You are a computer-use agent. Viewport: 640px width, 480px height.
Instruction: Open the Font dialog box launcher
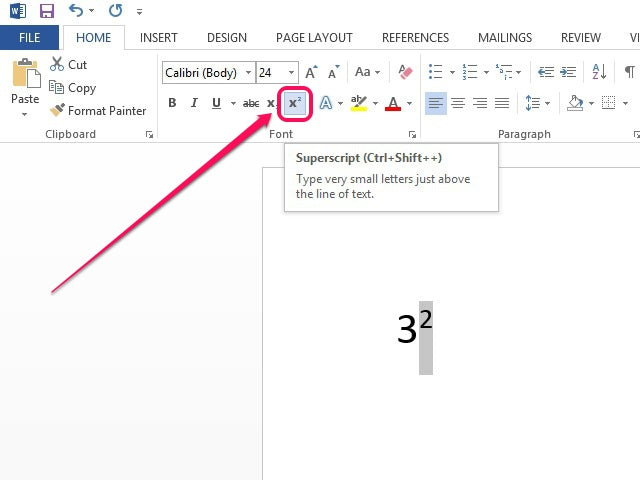coord(412,134)
